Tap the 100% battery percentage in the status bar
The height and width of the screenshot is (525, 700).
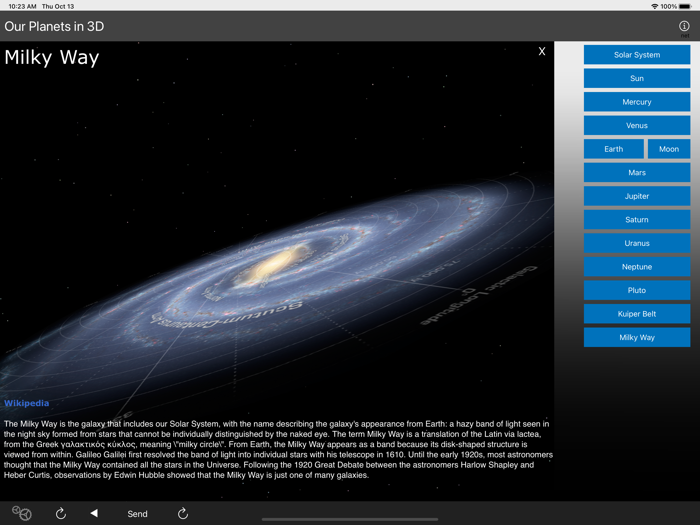(669, 6)
